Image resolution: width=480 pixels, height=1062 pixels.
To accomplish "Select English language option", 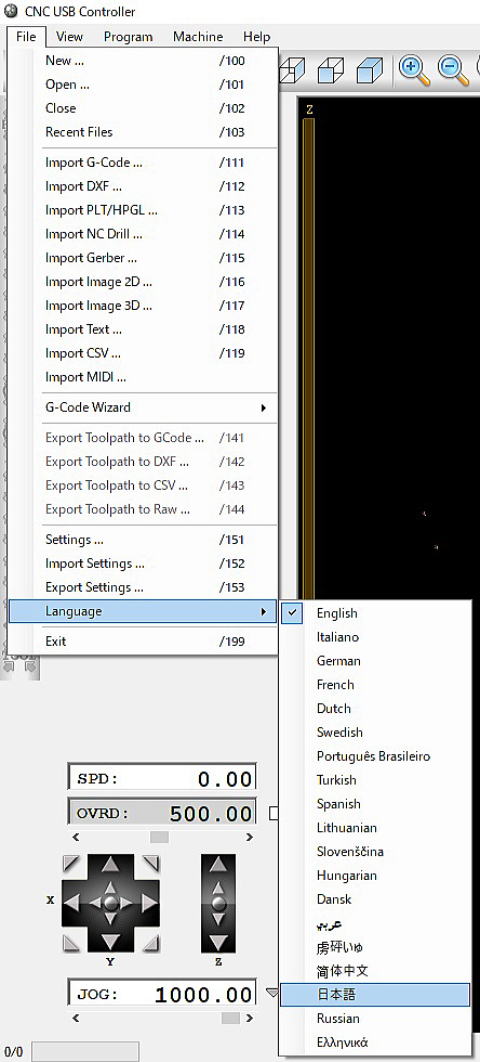I will tap(375, 613).
